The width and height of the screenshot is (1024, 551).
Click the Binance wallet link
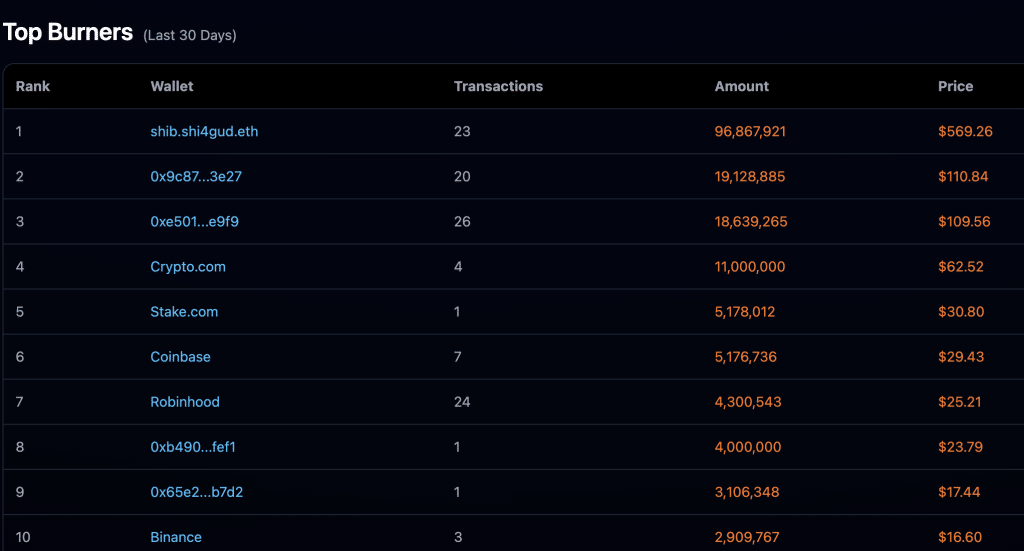pyautogui.click(x=176, y=537)
